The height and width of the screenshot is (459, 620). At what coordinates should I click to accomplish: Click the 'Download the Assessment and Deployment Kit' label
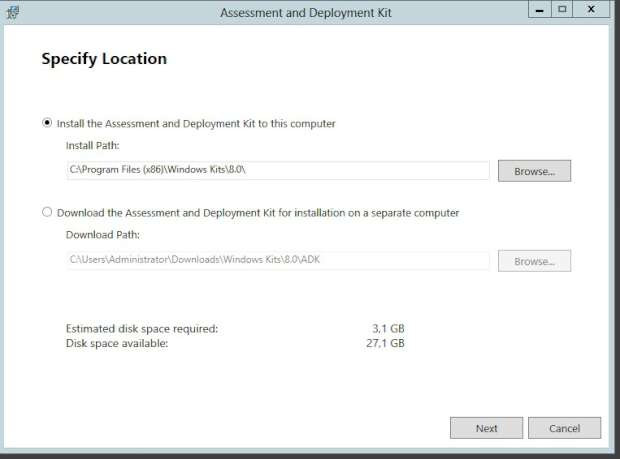coord(258,213)
